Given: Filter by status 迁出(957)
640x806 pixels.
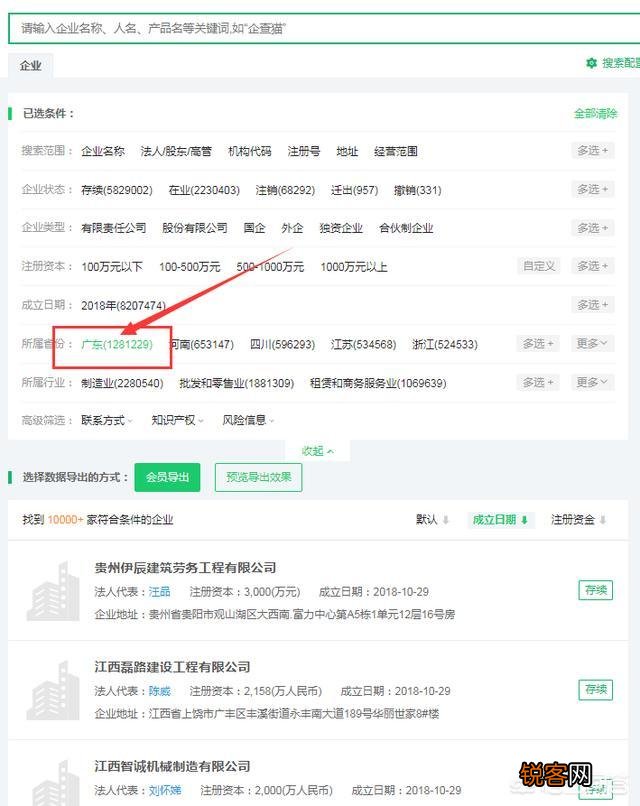Looking at the screenshot, I should tap(354, 190).
